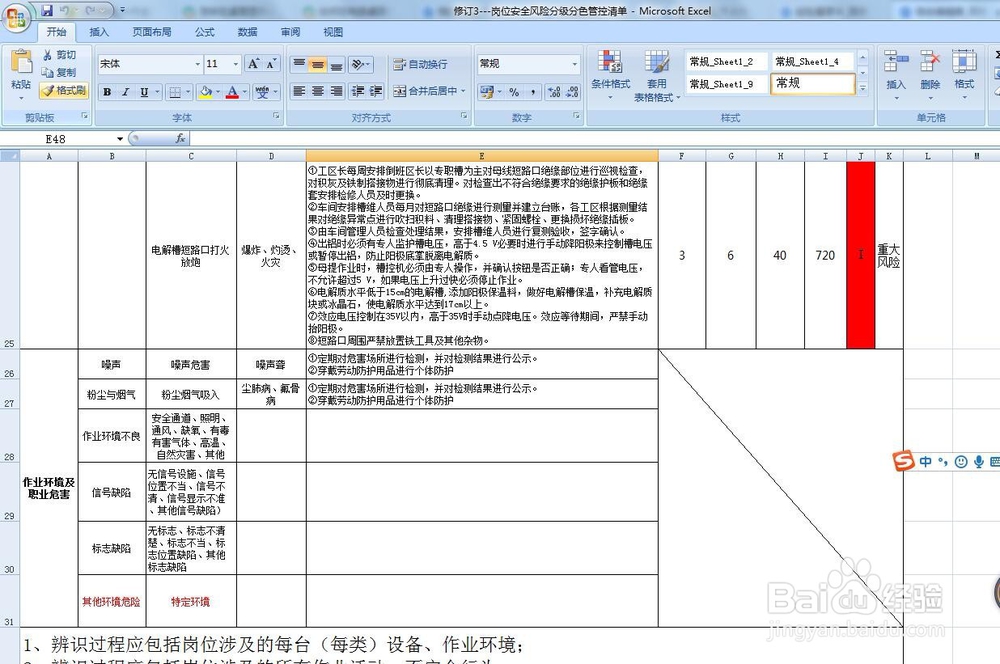Decrease cell indent
The width and height of the screenshot is (1000, 664).
coord(358,91)
